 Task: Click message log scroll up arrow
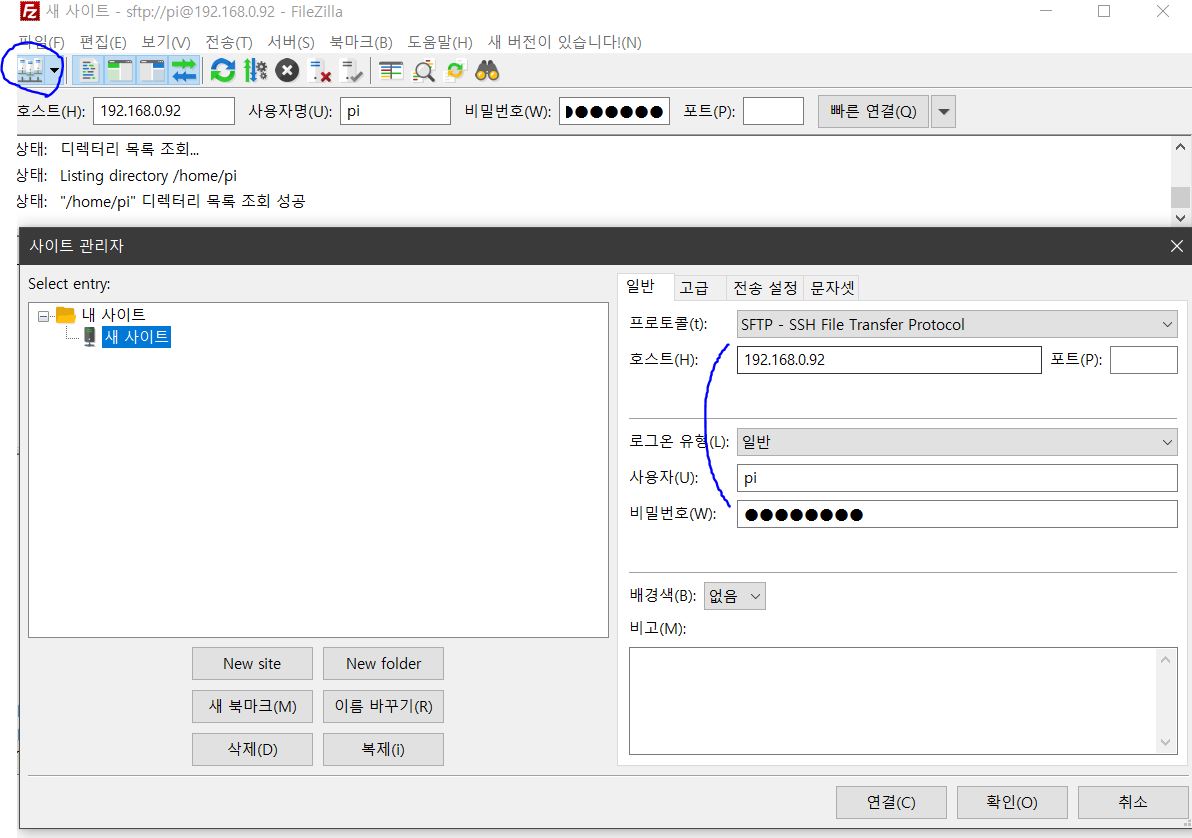click(x=1180, y=148)
